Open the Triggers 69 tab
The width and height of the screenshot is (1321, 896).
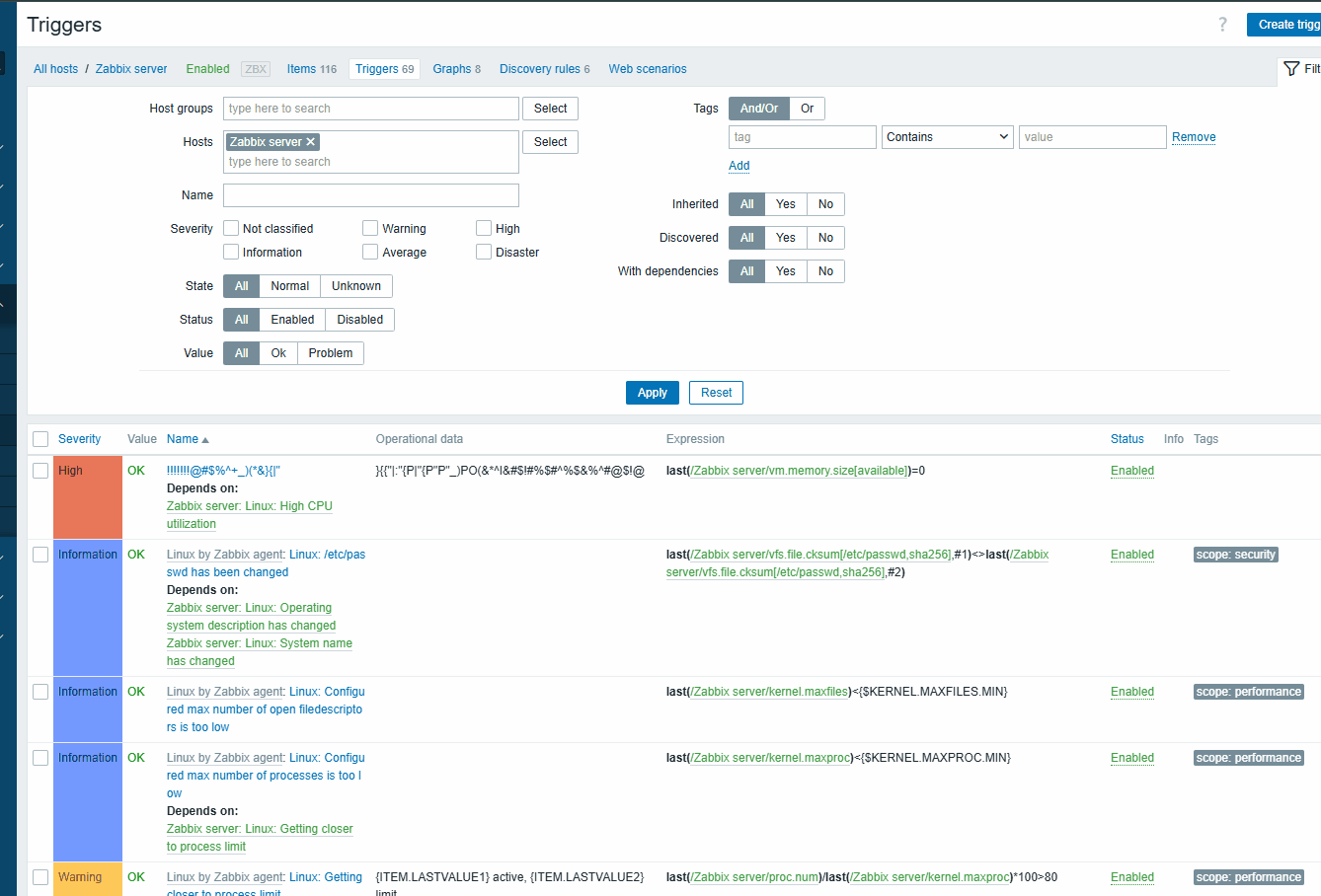[385, 69]
